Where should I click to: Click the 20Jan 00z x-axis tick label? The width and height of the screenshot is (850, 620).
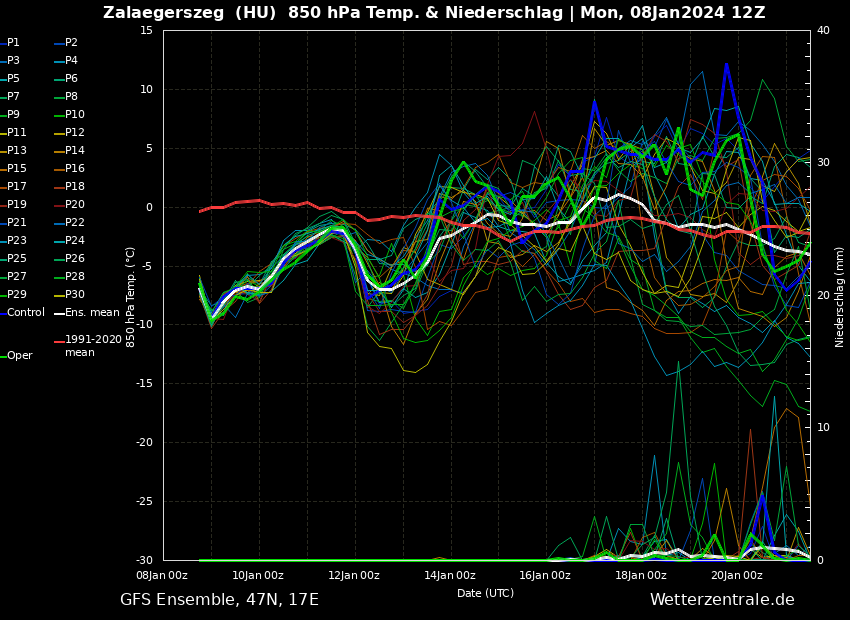click(737, 576)
